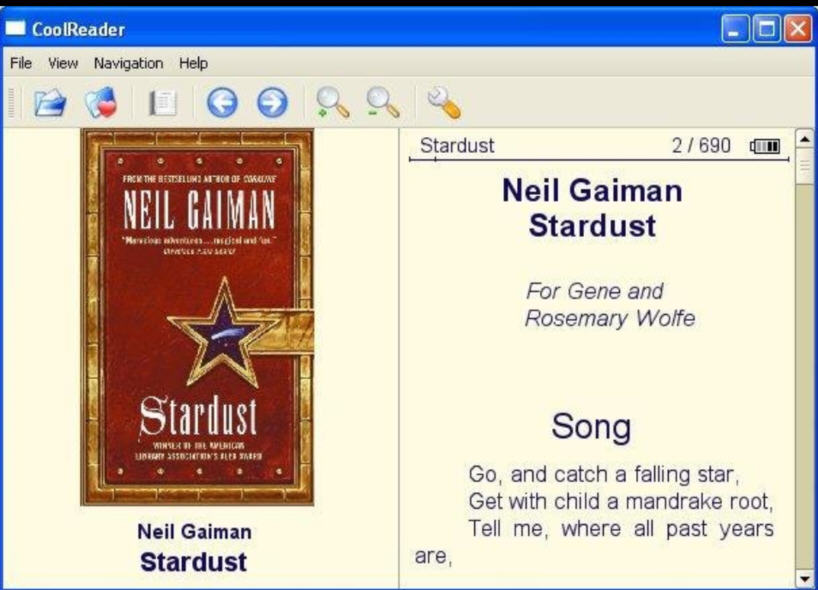
Task: Open recent books list via the heart icon
Action: 101,102
